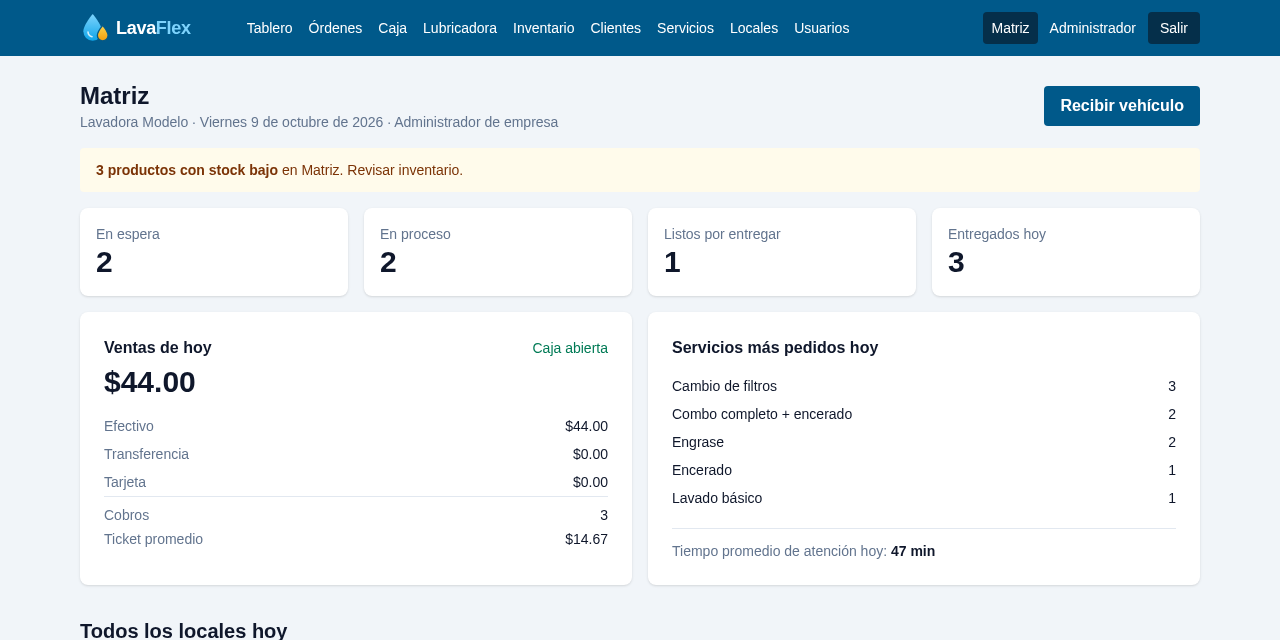This screenshot has height=640, width=1280.
Task: Select Lubricadora in the top navigation
Action: 460,28
